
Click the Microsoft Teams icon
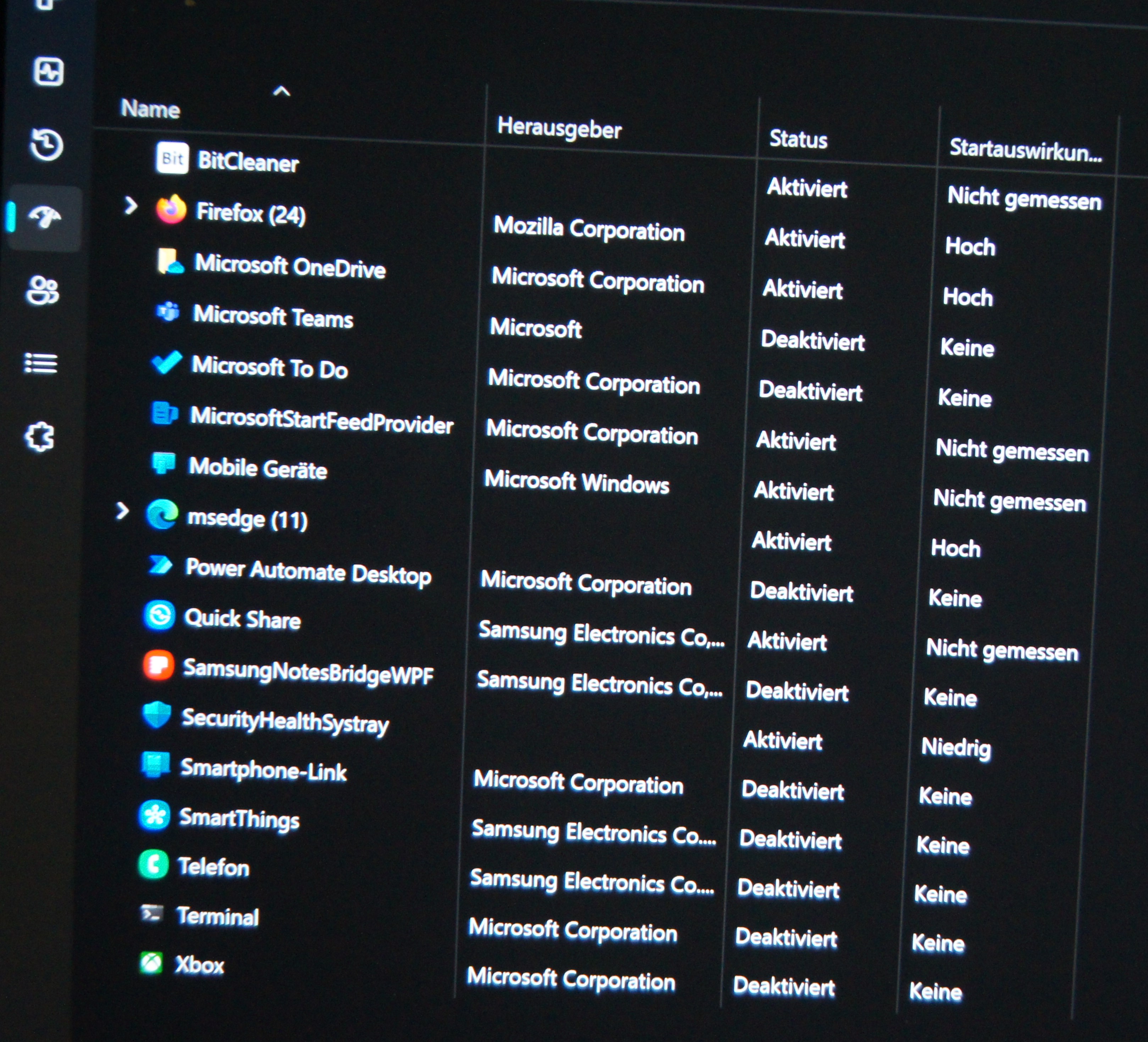[168, 311]
